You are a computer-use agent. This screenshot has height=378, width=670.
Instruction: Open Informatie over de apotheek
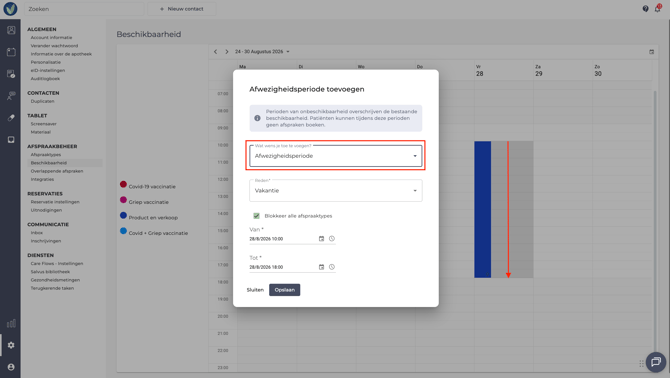pyautogui.click(x=61, y=54)
